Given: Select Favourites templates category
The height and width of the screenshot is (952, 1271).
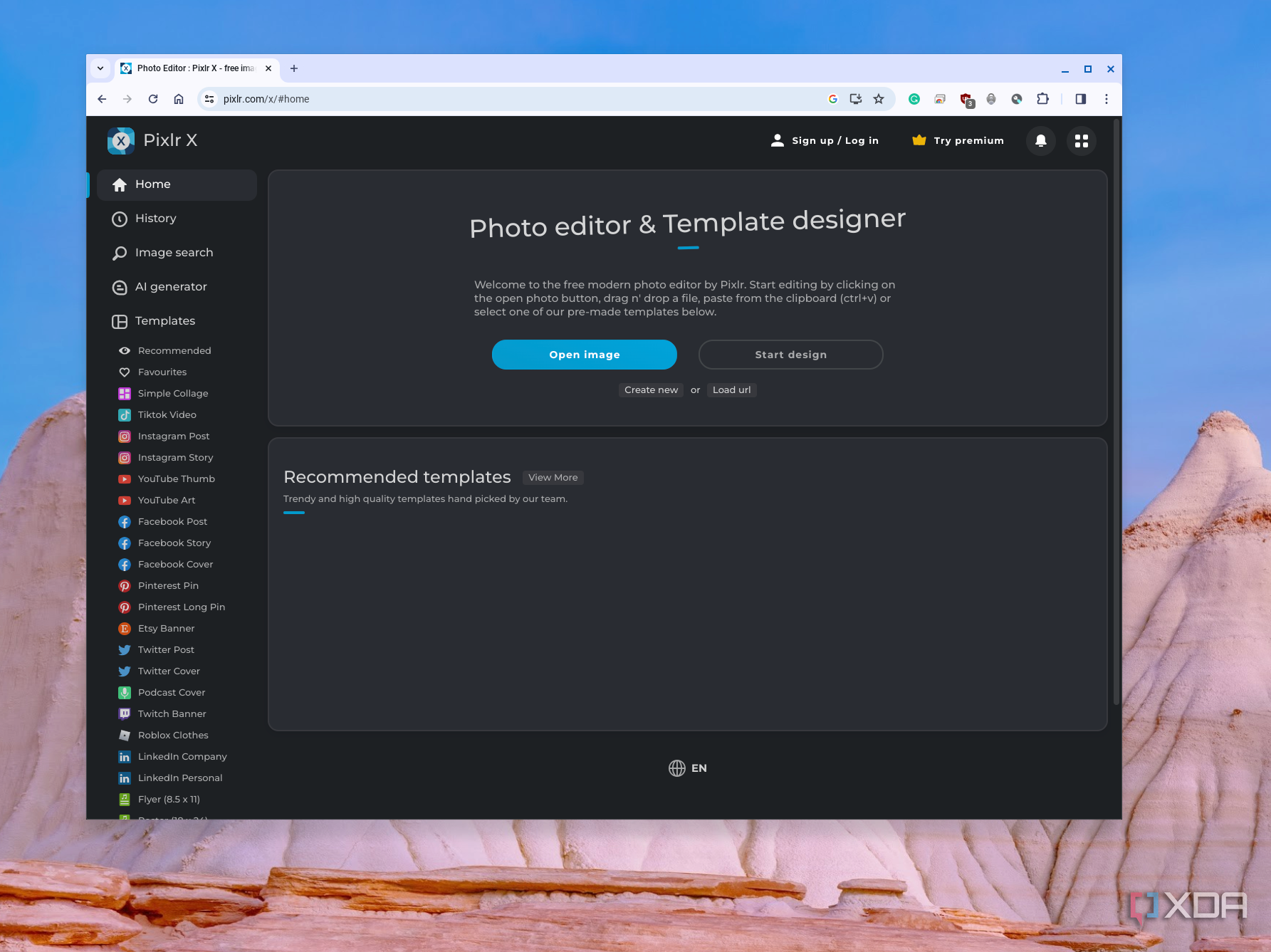Looking at the screenshot, I should (x=152, y=372).
